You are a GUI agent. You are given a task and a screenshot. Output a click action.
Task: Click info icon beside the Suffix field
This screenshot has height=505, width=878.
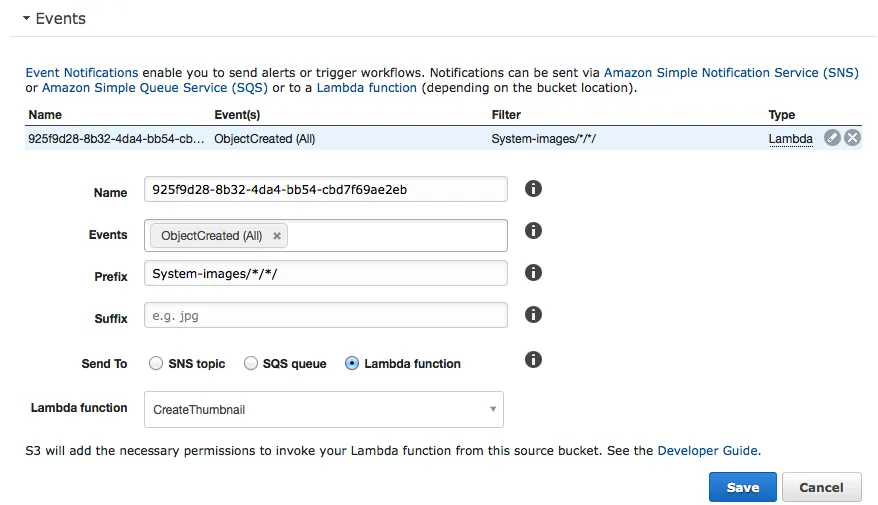click(534, 315)
